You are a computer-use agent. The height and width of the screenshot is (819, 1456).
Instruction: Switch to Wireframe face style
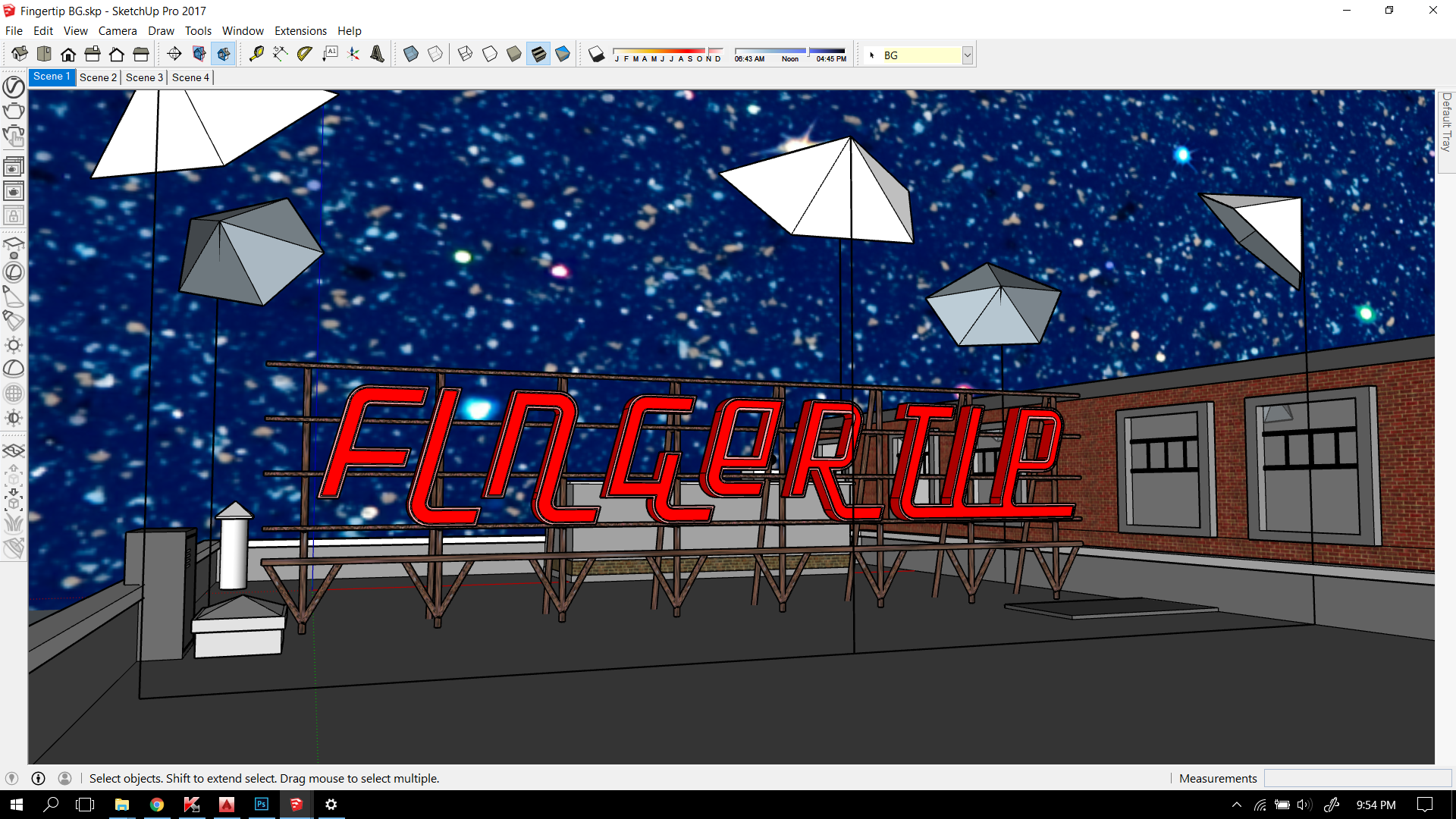[x=465, y=53]
